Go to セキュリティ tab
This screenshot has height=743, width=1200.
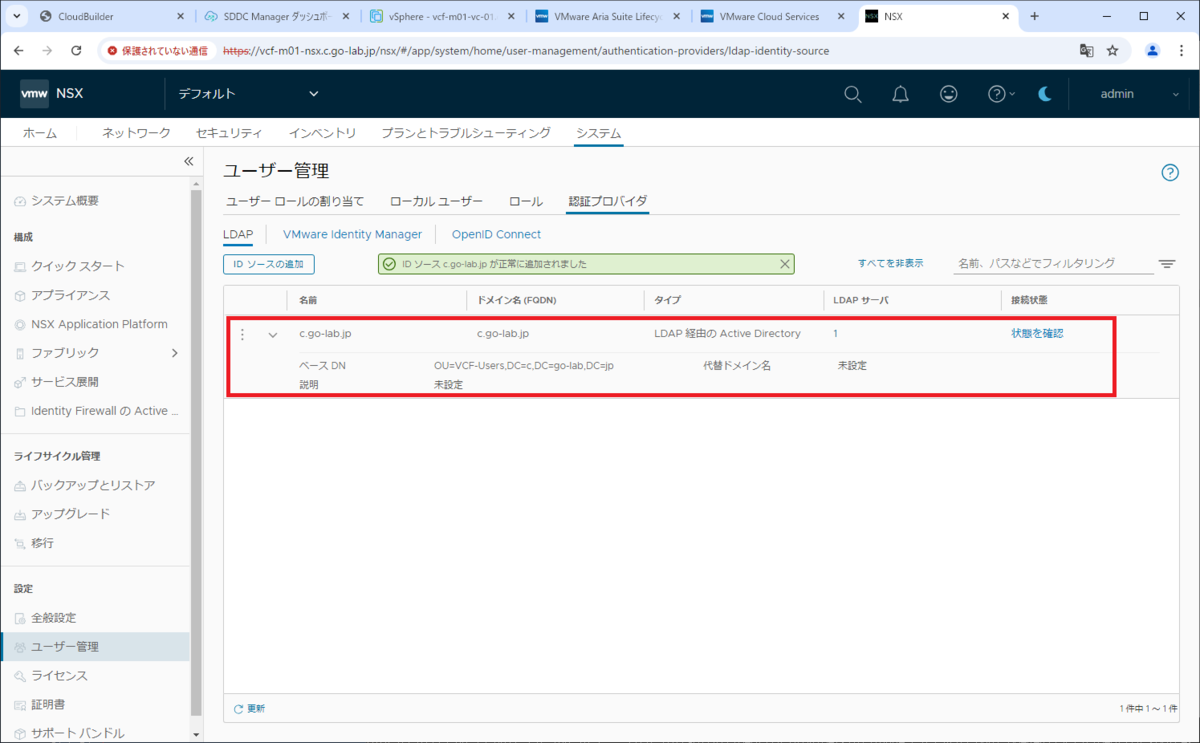tap(229, 133)
